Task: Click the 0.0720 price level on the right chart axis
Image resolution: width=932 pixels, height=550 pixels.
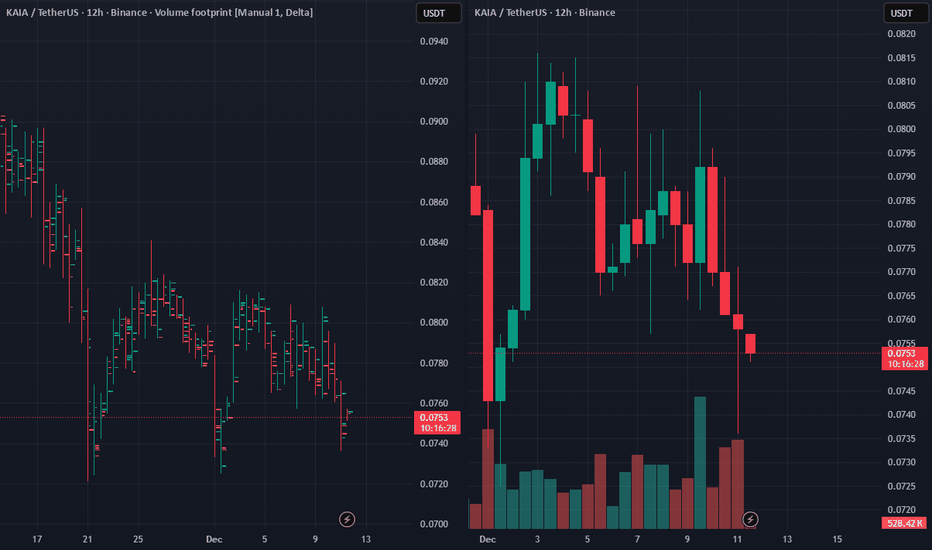Action: (x=902, y=510)
